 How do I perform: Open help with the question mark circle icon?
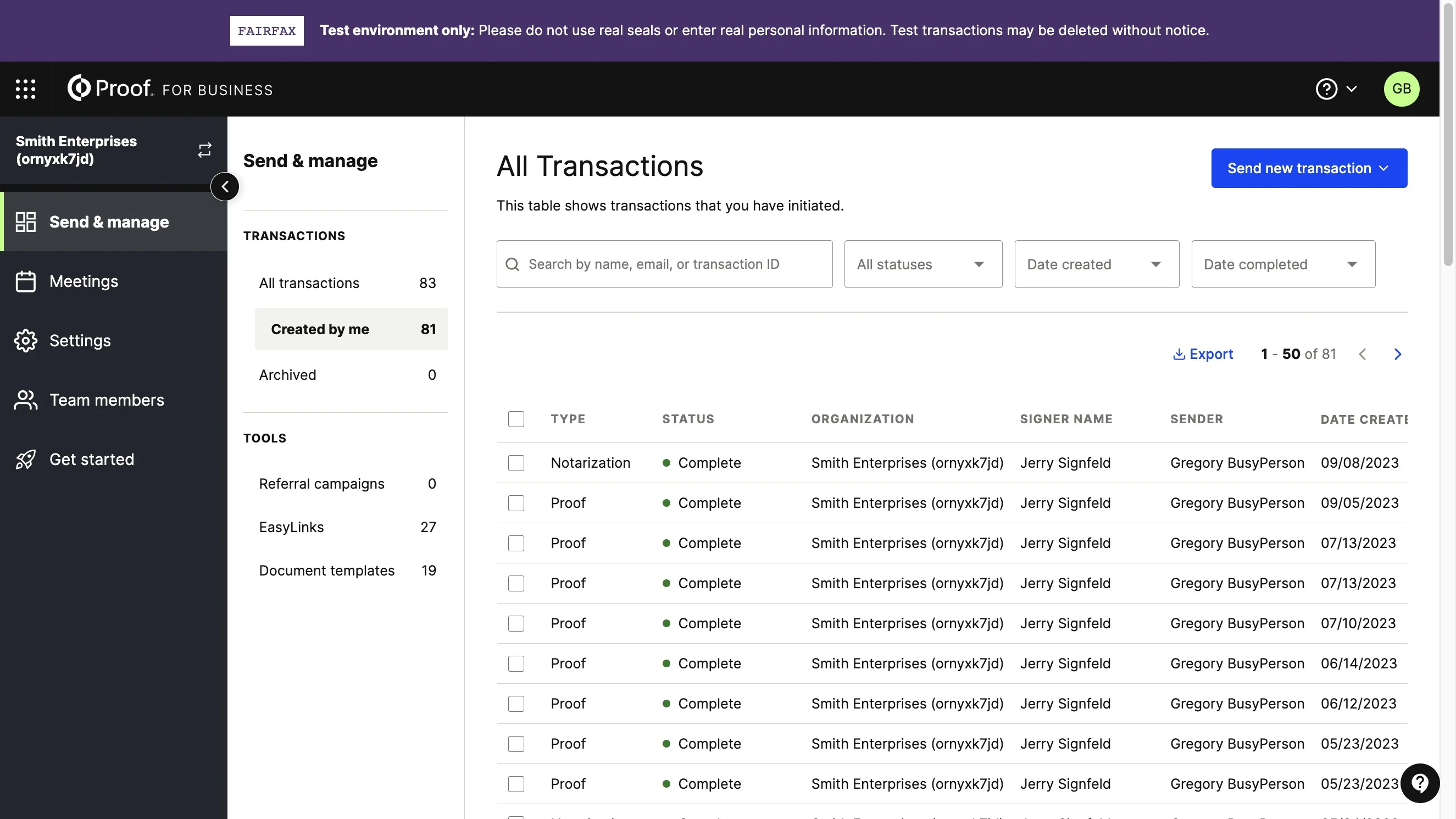pyautogui.click(x=1326, y=89)
